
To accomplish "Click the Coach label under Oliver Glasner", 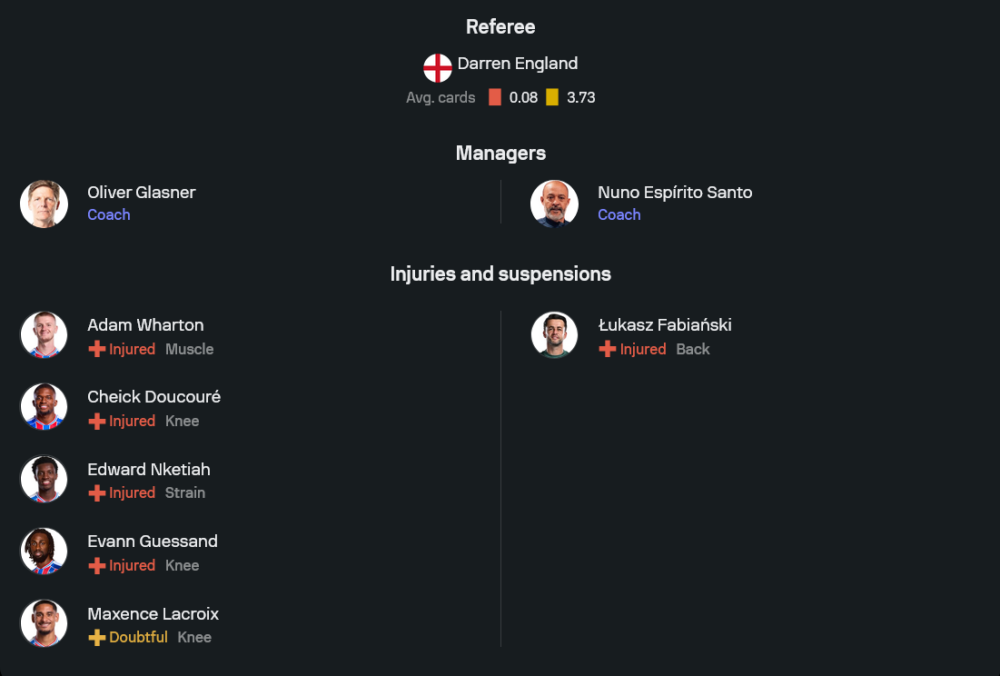I will pyautogui.click(x=108, y=215).
